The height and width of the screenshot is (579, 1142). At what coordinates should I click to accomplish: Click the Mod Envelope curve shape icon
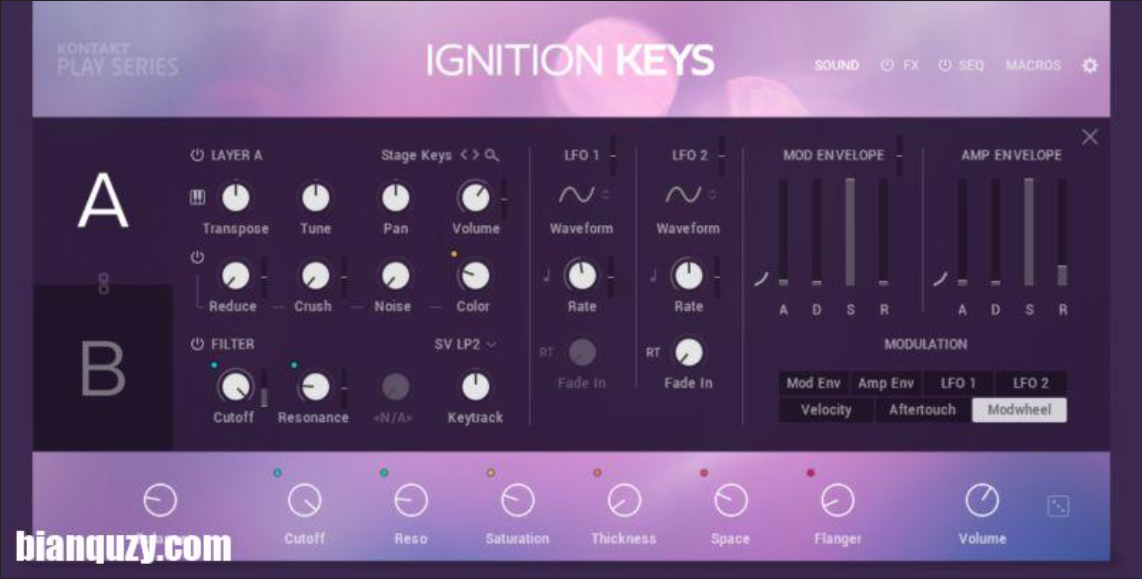[761, 279]
